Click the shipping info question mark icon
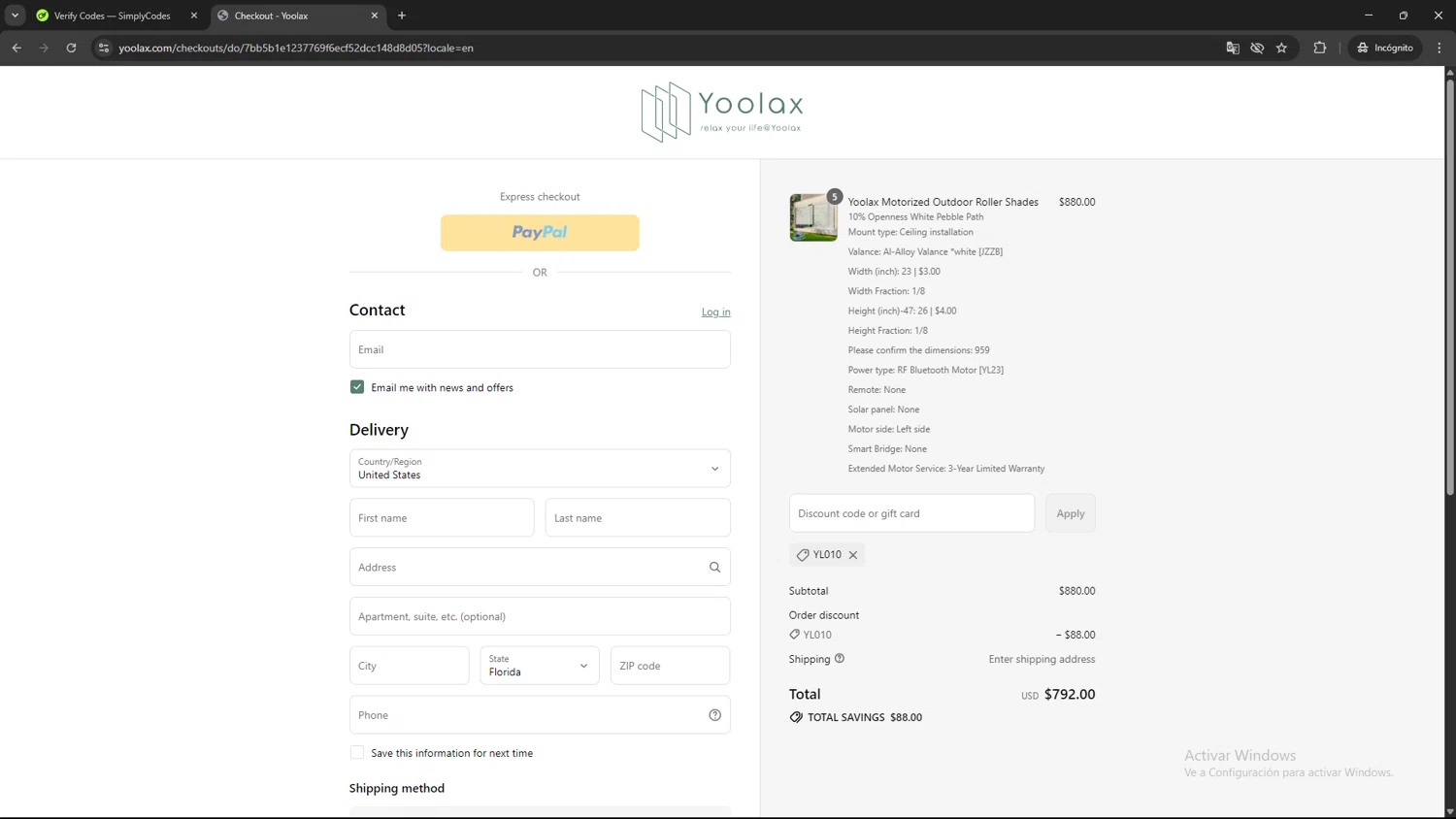Viewport: 1456px width, 819px height. tap(840, 659)
